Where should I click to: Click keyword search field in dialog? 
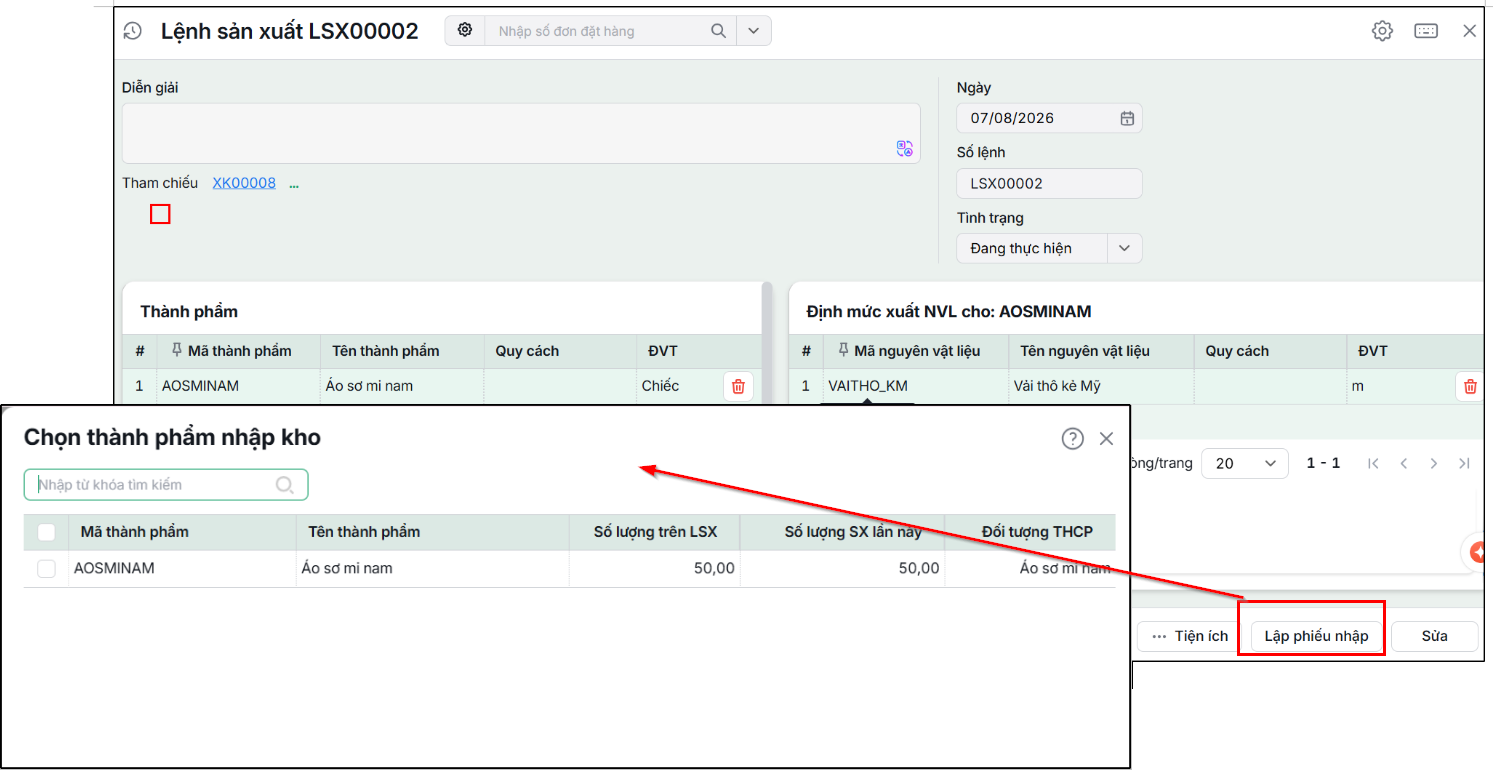(166, 485)
